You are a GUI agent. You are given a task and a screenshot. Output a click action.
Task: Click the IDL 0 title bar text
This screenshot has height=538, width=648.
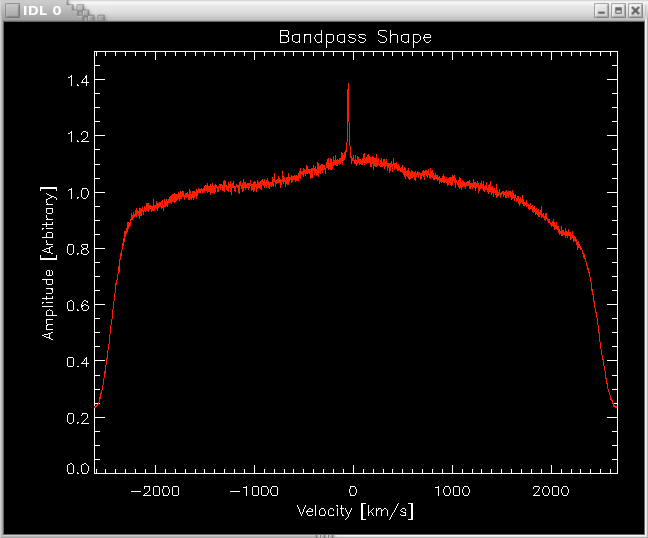tap(42, 11)
